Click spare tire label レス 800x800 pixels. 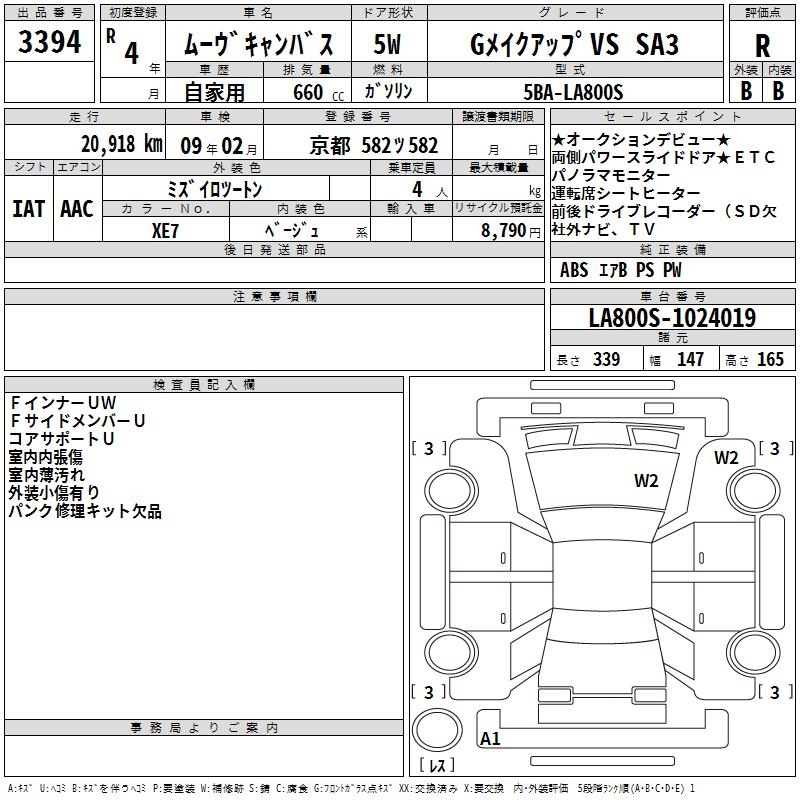[x=437, y=765]
